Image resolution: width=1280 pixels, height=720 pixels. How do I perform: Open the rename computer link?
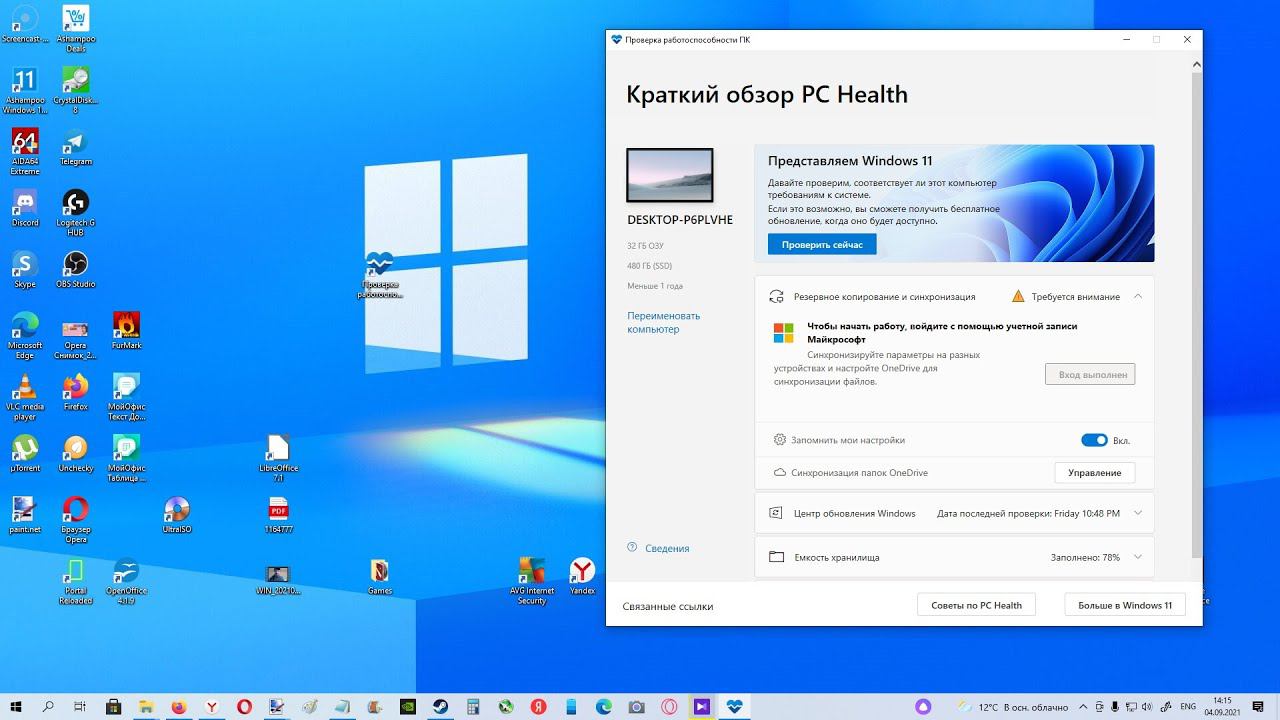tap(664, 322)
